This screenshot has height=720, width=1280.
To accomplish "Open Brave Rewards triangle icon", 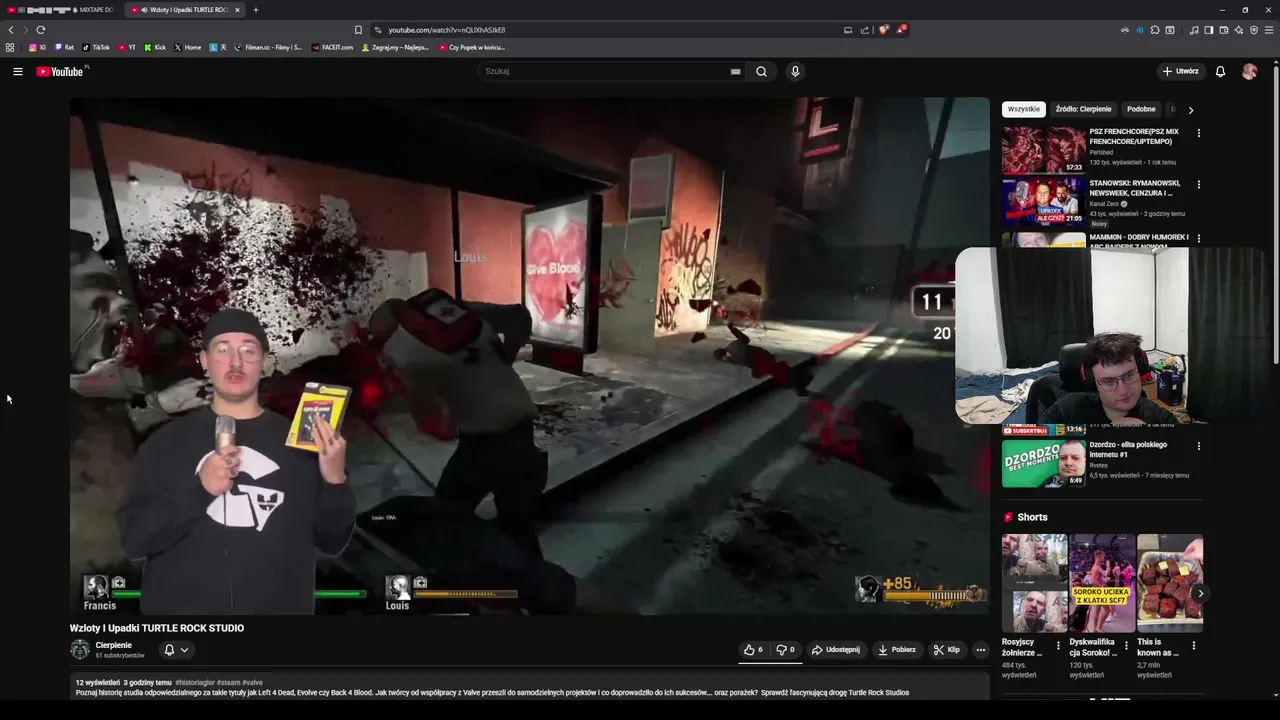I will (x=901, y=30).
